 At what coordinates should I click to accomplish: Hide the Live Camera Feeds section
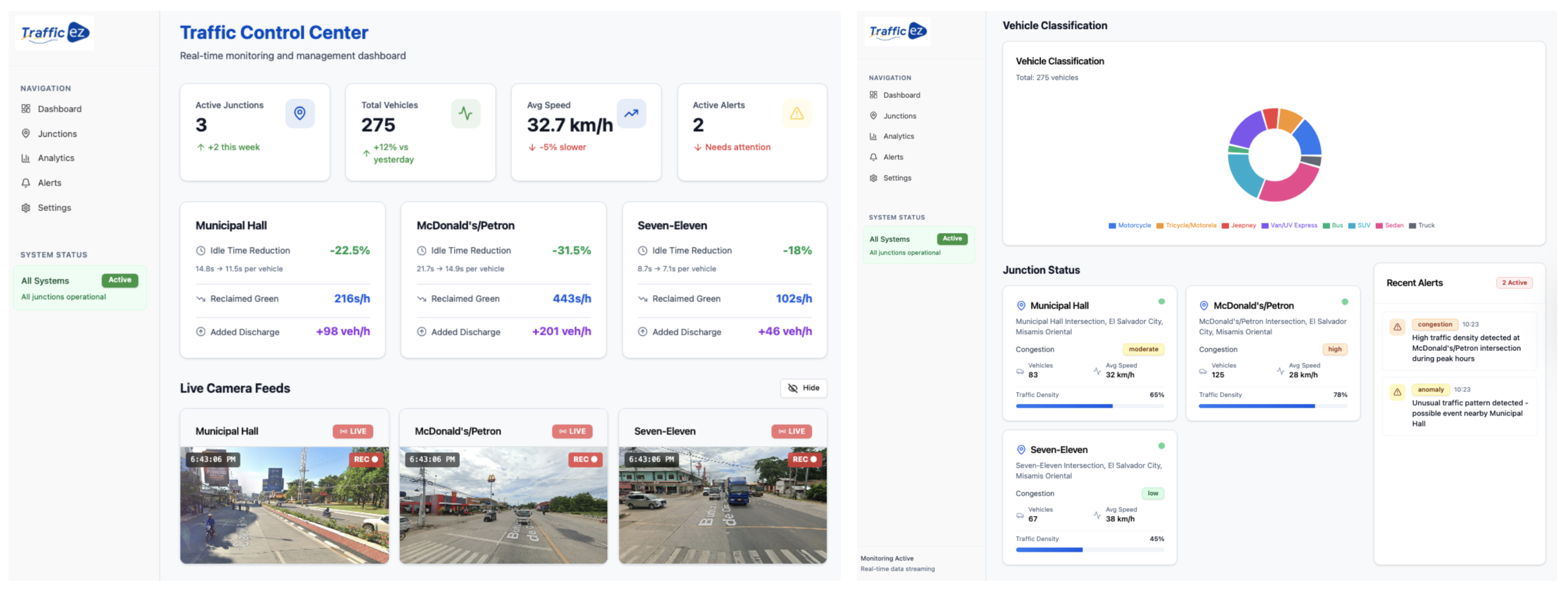(x=803, y=388)
